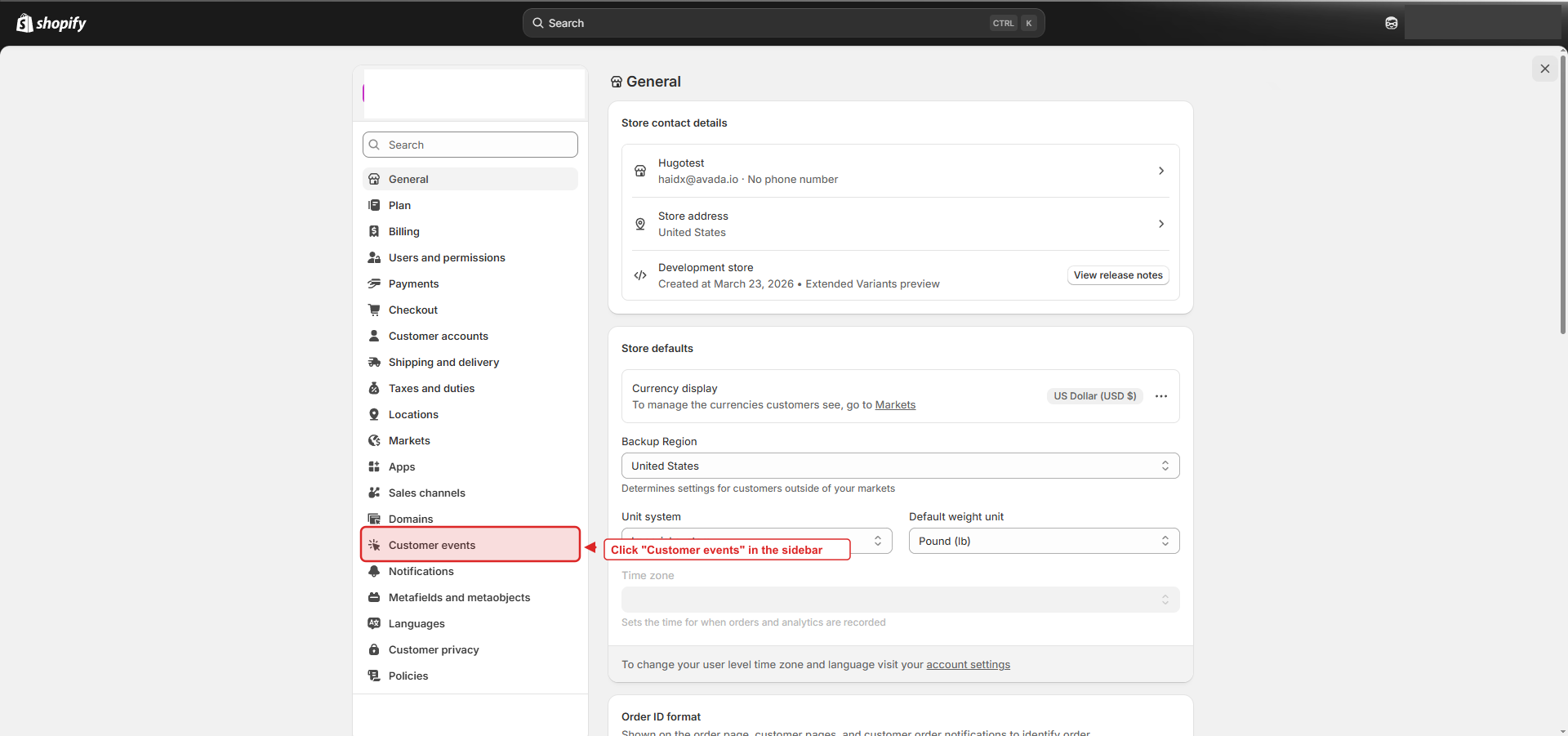Screen dimensions: 1568x736
Task: Click the Shipping and delivery truck icon
Action: point(374,362)
